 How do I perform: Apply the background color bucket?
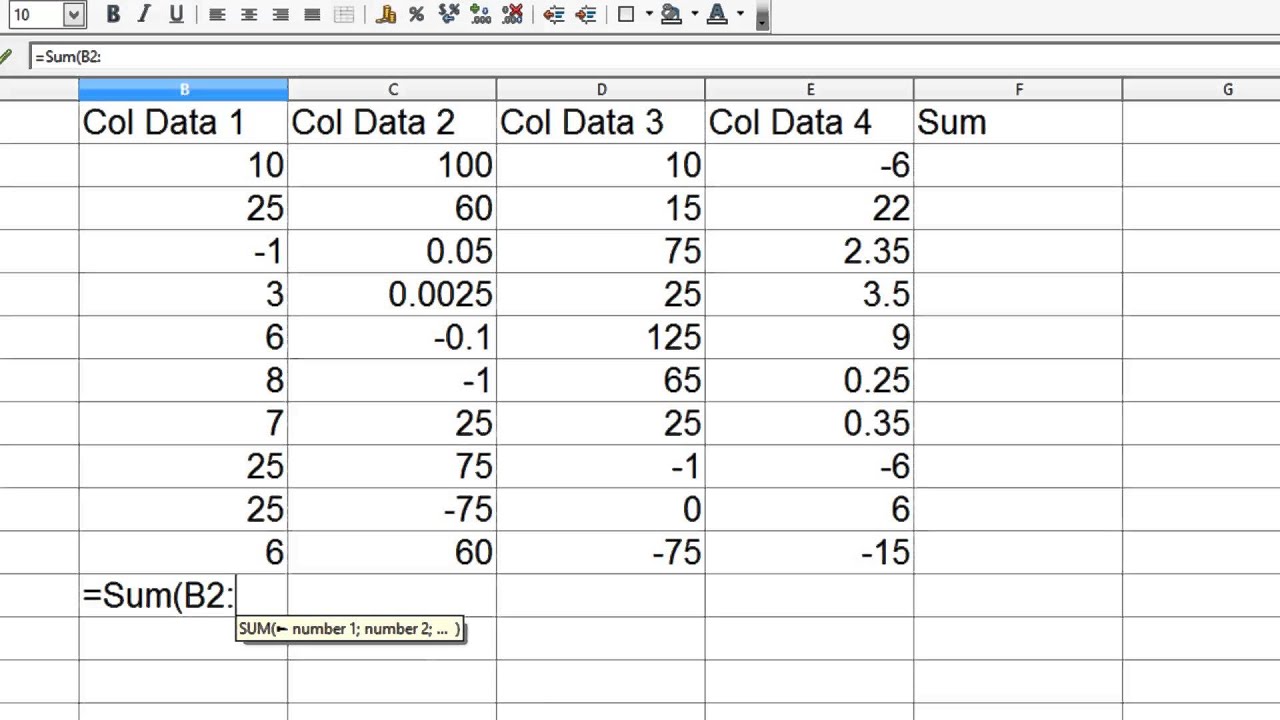(x=671, y=14)
